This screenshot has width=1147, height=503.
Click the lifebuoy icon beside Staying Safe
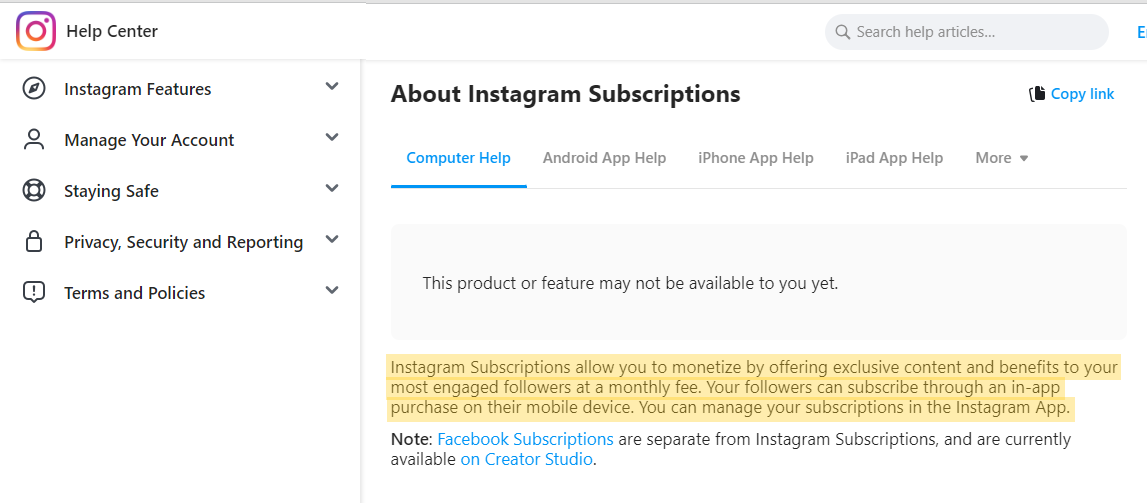click(34, 191)
